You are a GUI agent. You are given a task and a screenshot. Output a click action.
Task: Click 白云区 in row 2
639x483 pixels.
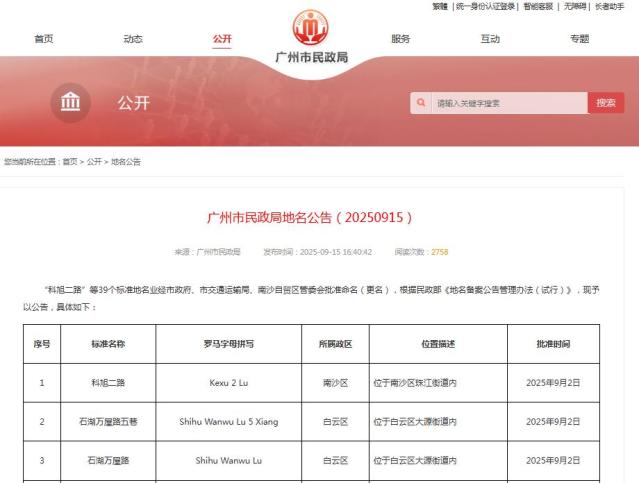click(335, 421)
